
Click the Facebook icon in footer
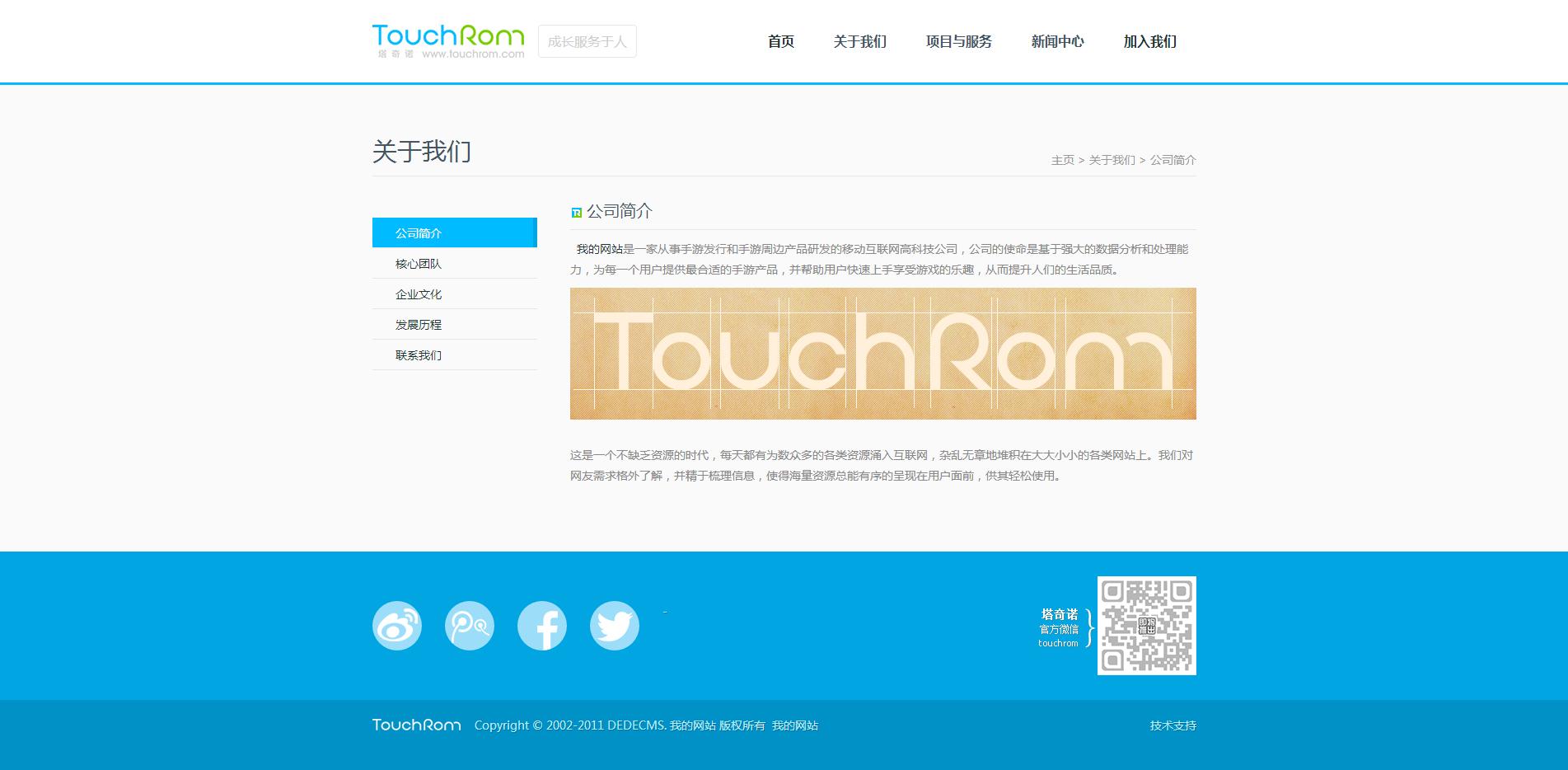click(x=542, y=626)
